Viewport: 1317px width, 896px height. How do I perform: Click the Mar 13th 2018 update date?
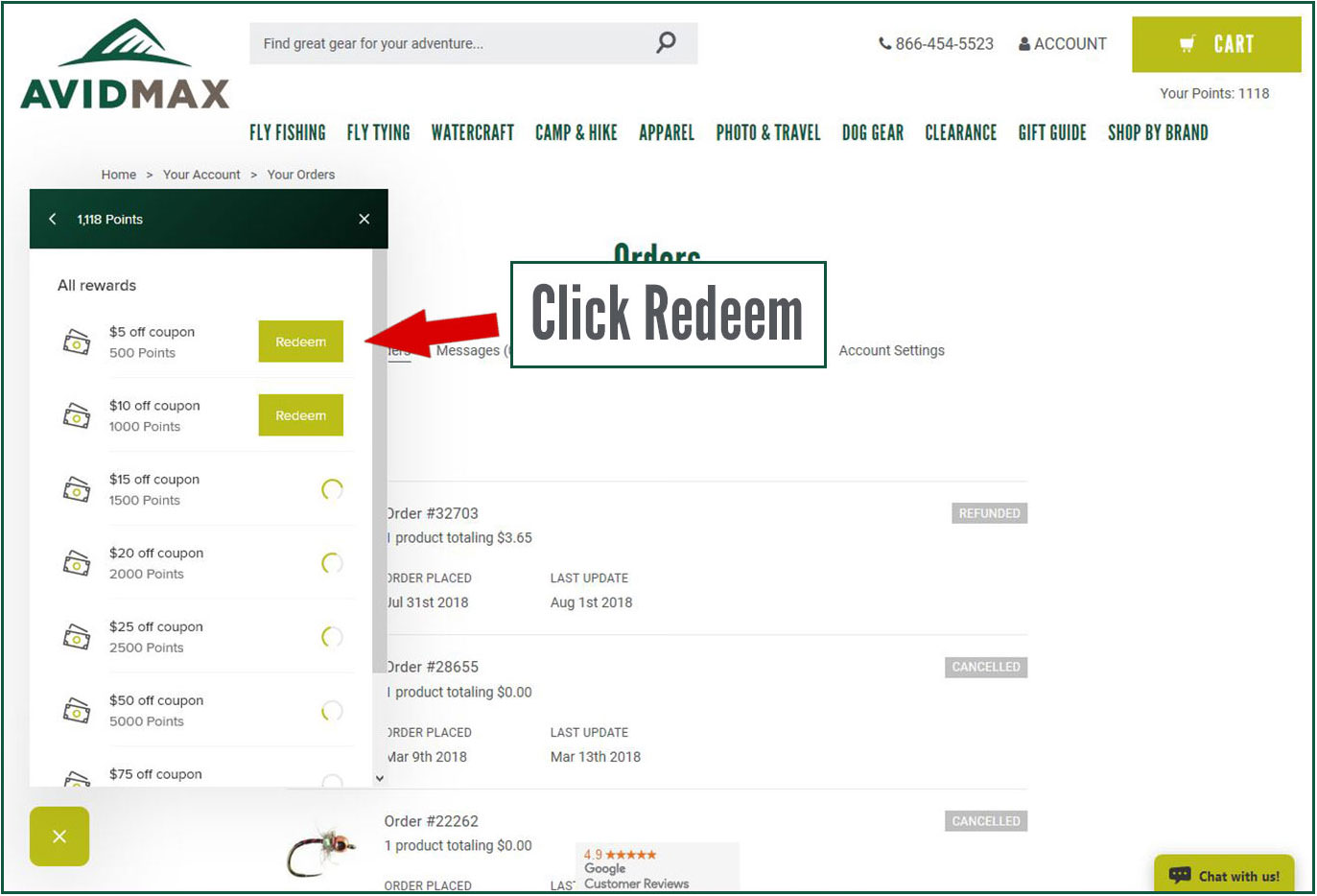click(595, 757)
